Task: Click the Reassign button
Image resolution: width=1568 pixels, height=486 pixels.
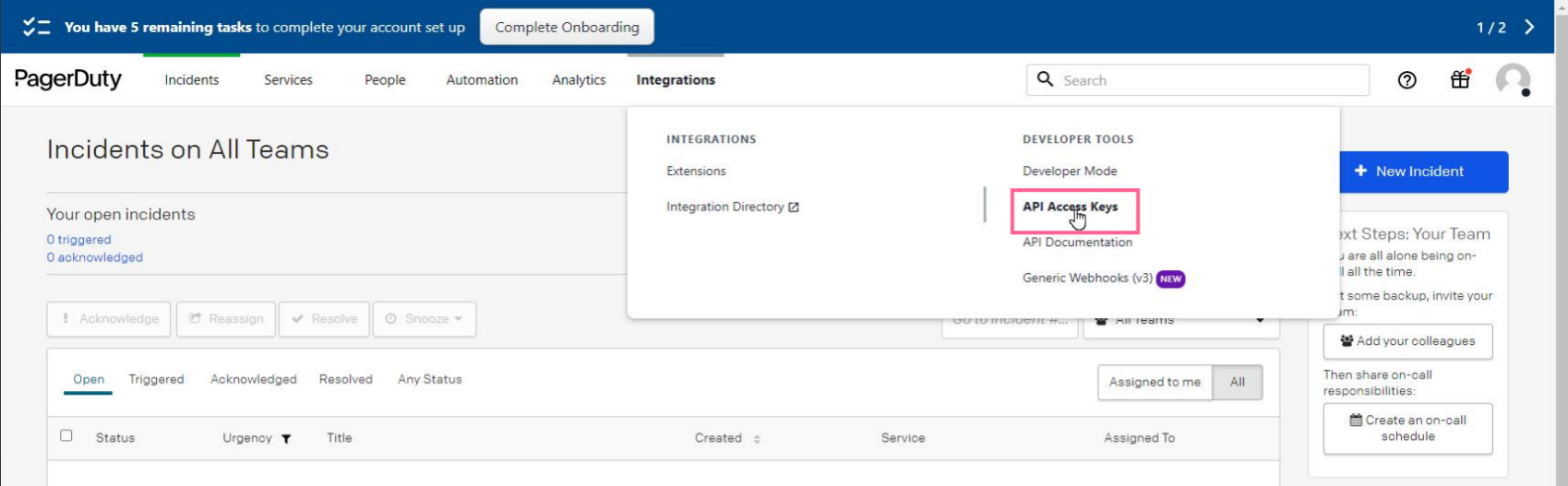Action: click(226, 319)
